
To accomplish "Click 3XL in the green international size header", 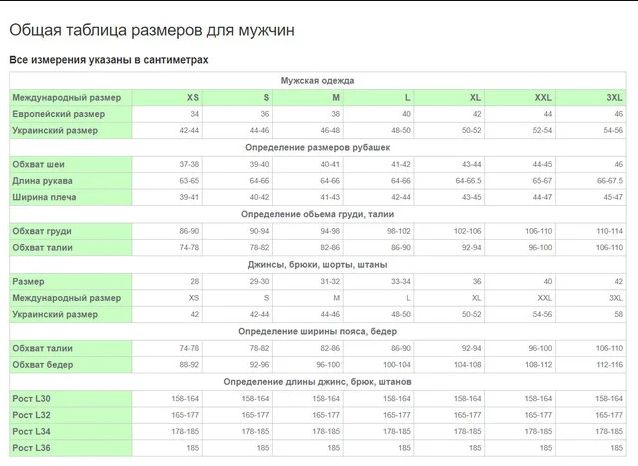I will (614, 98).
